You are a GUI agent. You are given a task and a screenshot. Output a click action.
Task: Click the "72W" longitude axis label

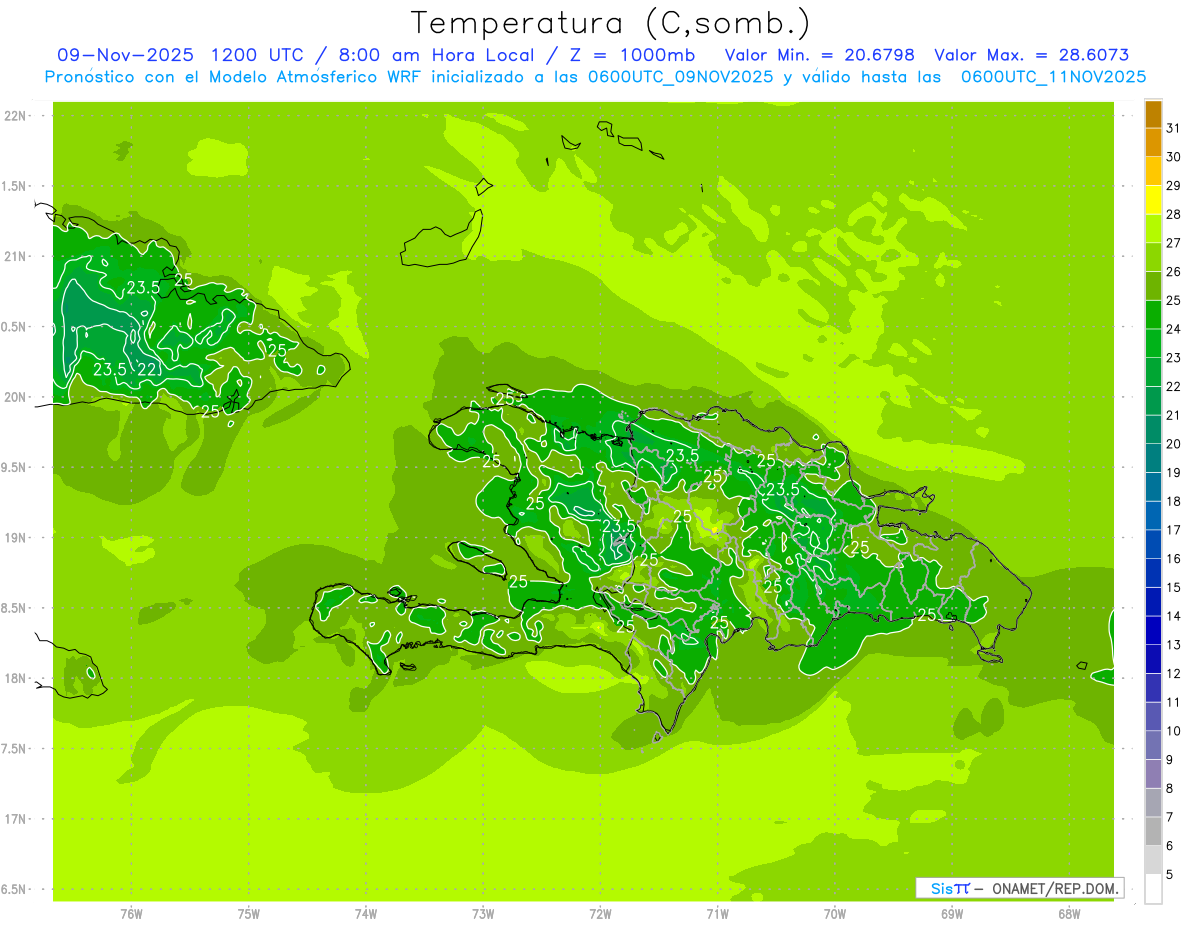point(600,914)
